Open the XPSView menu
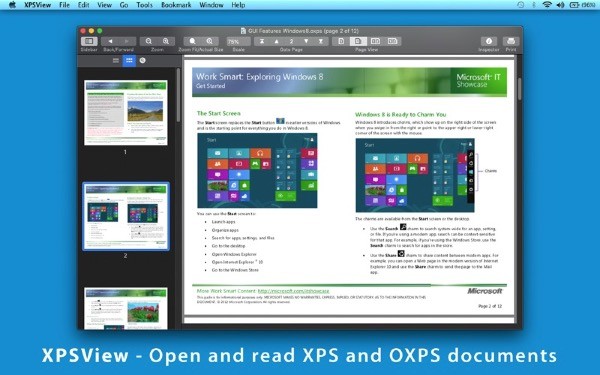The width and height of the screenshot is (600, 375). click(x=37, y=5)
